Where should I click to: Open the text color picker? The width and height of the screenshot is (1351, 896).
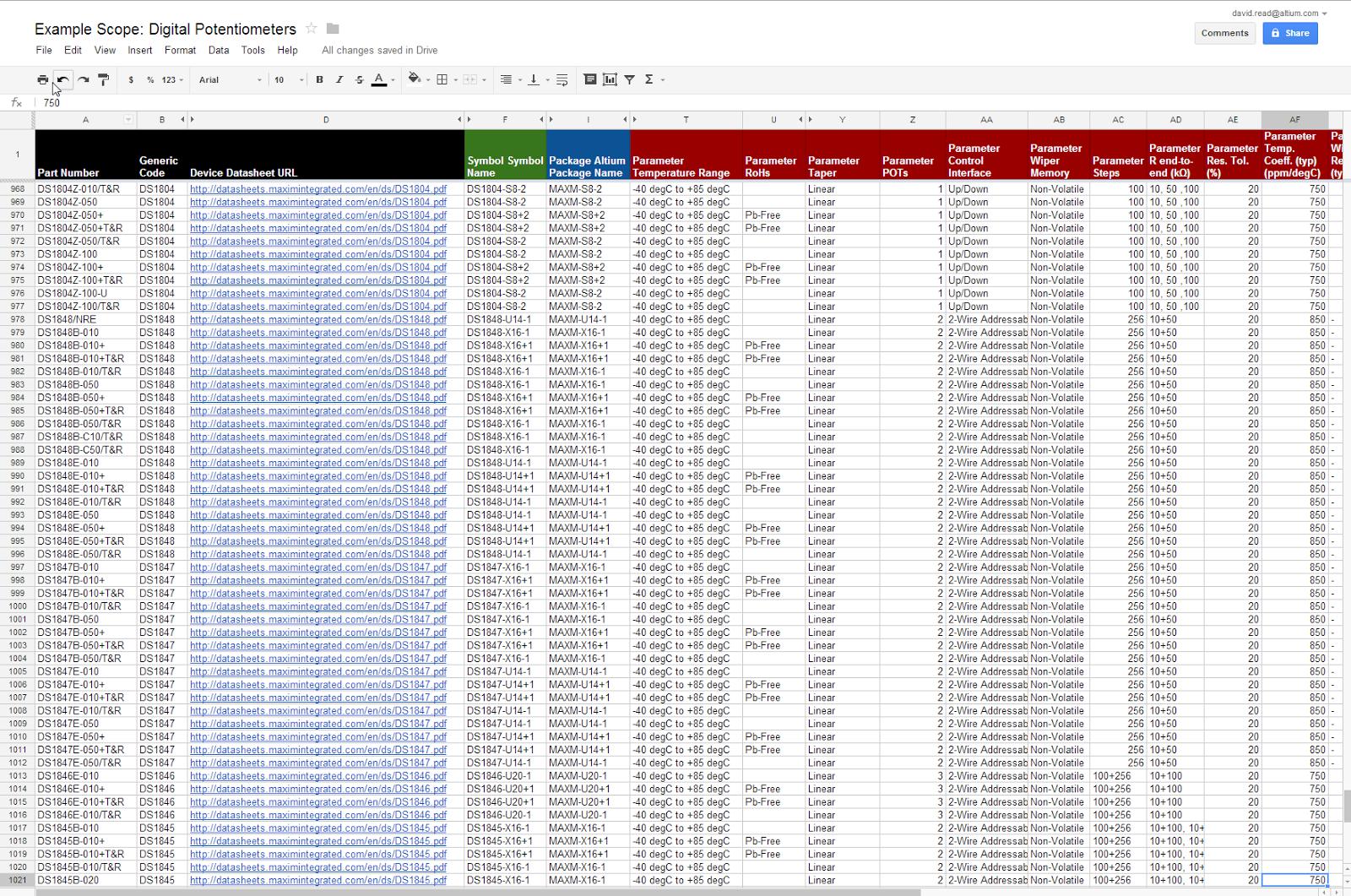379,79
